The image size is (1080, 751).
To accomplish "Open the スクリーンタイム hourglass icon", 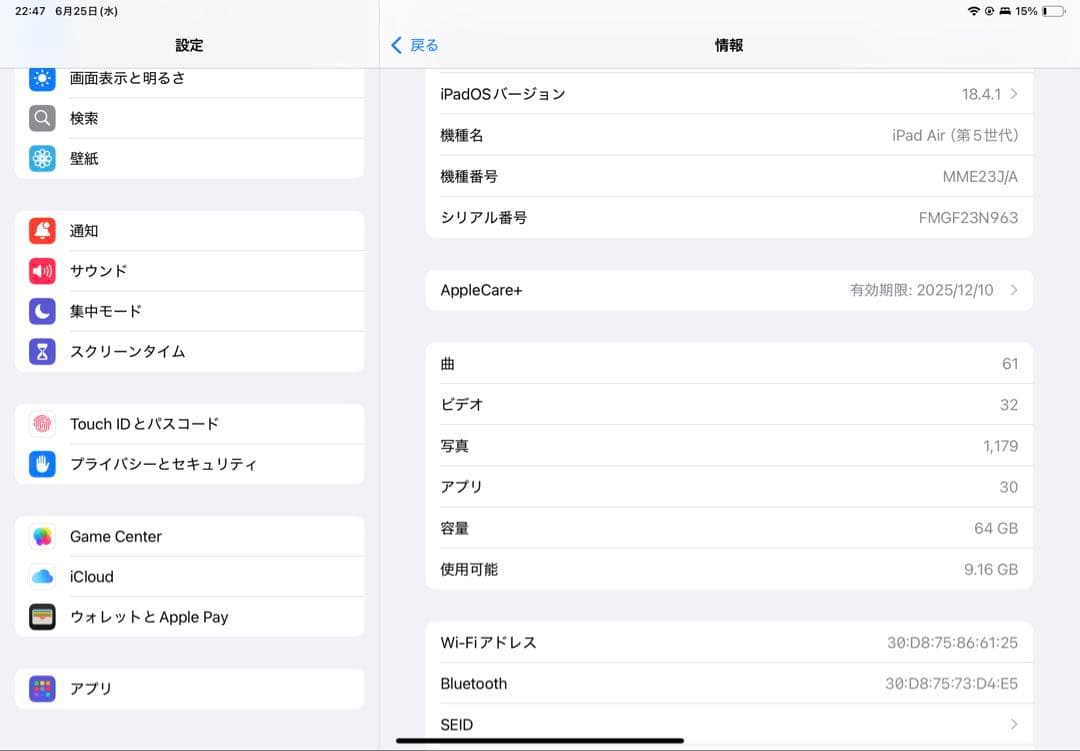I will point(41,351).
